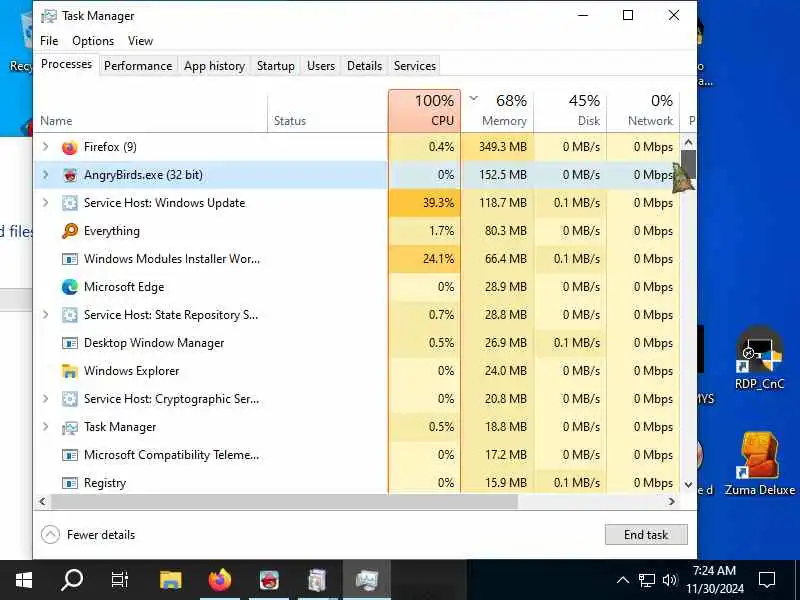Viewport: 800px width, 600px height.
Task: Click the Windows Modules Installer Worker icon
Action: coord(69,259)
